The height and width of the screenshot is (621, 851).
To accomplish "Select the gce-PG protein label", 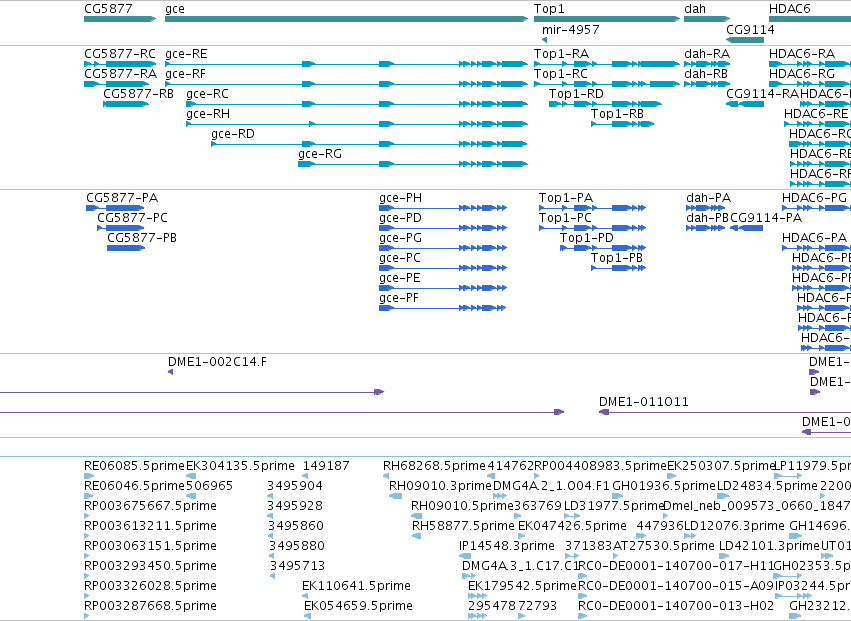I will (401, 239).
